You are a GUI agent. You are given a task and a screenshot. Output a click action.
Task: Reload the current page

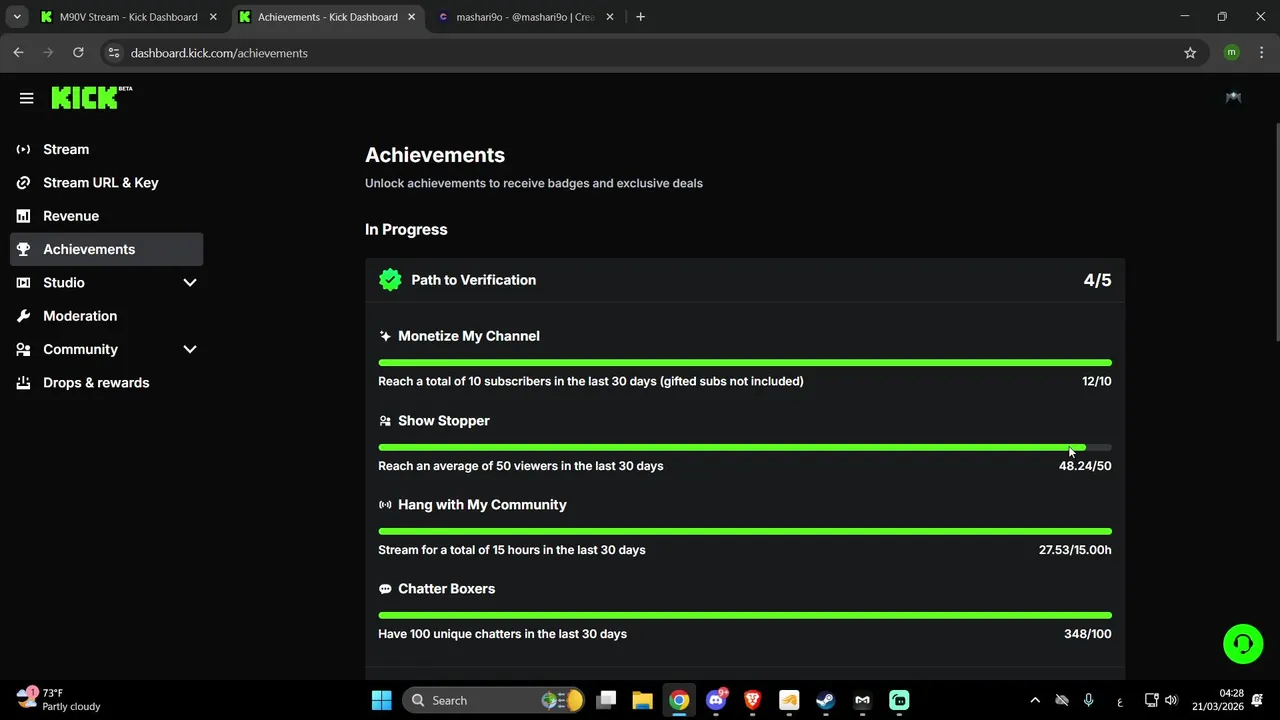tap(78, 53)
